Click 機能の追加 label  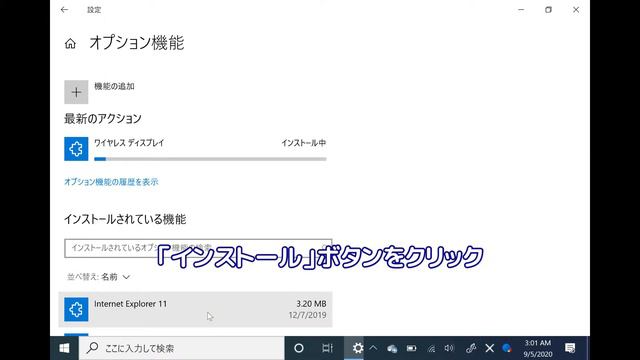(x=114, y=86)
